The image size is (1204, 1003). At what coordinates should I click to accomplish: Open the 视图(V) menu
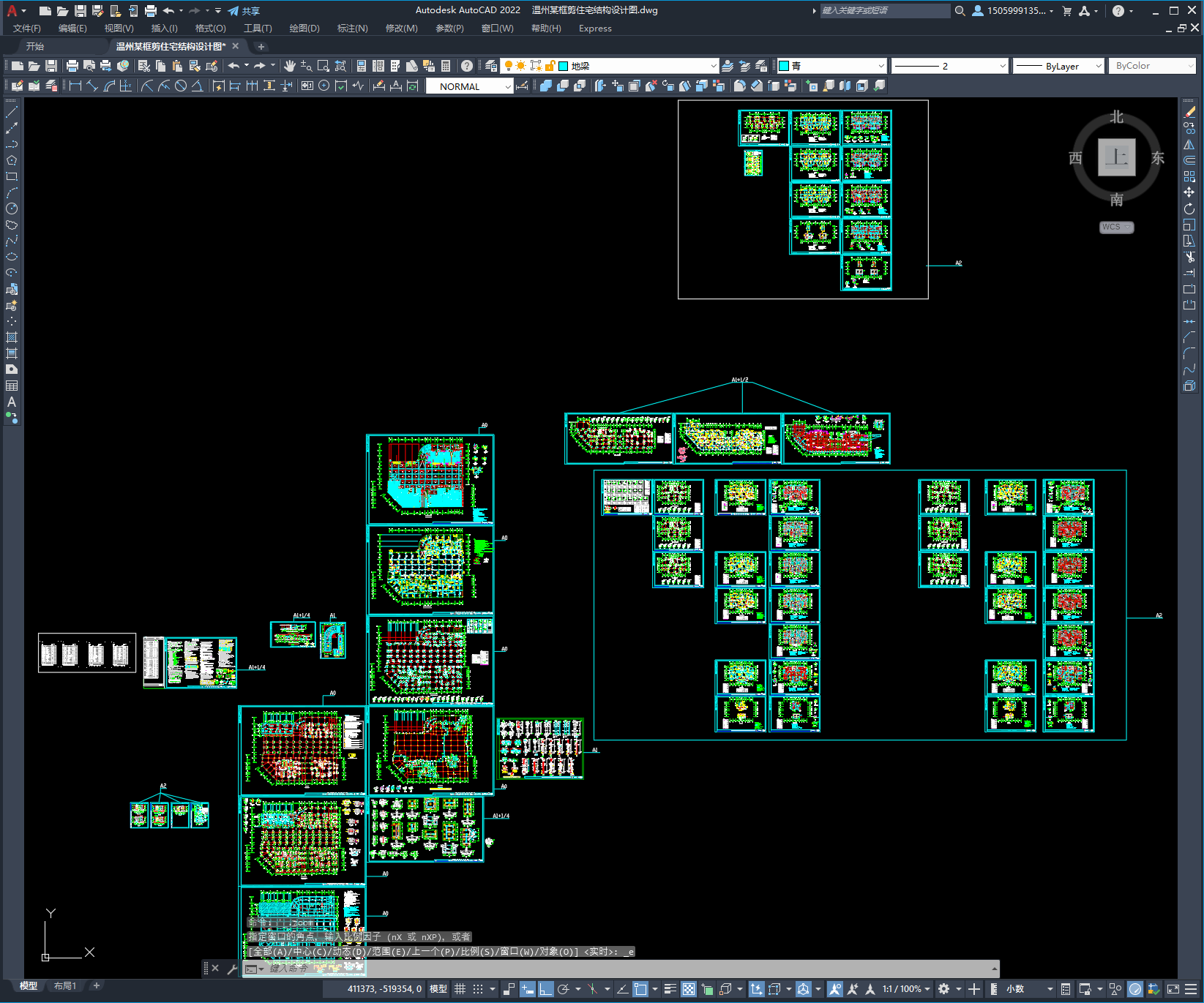point(119,29)
